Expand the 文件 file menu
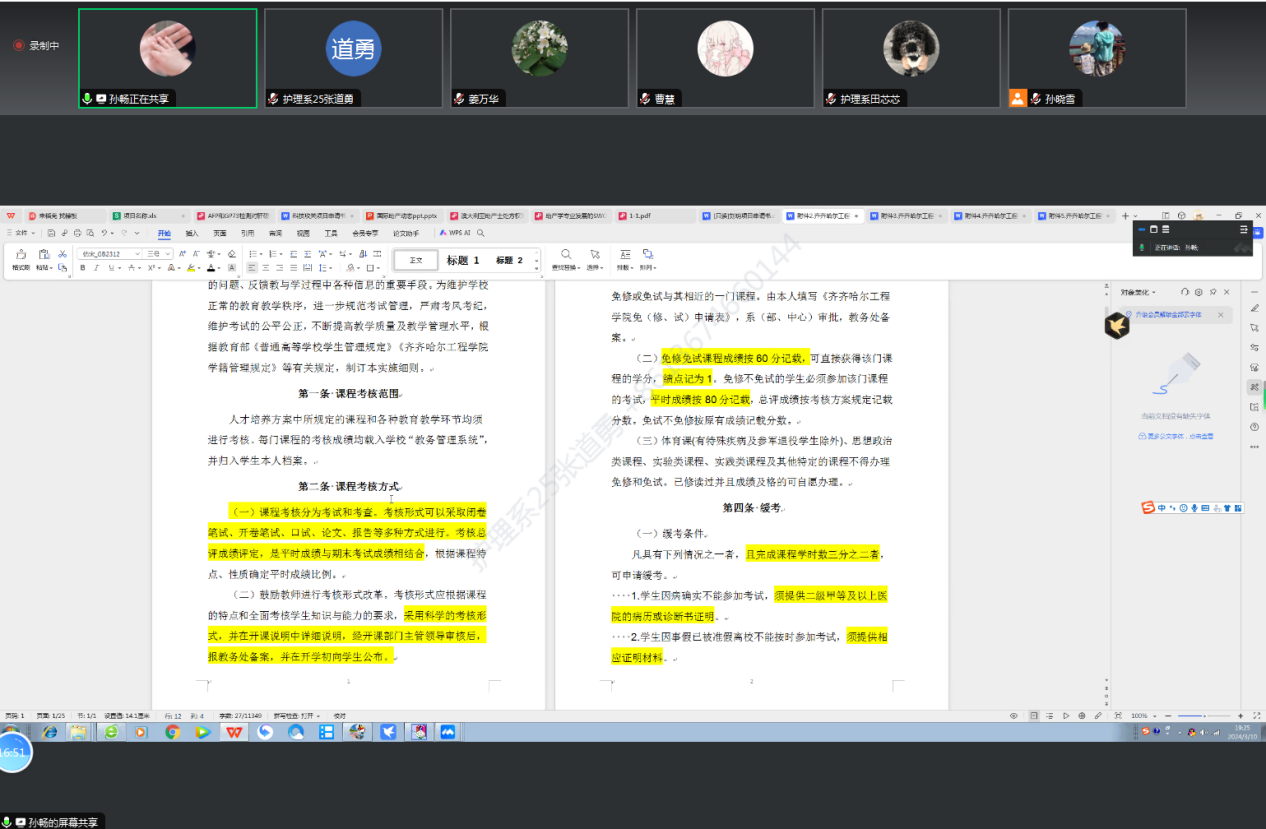Screen dimensions: 1266x829 pyautogui.click(x=20, y=233)
